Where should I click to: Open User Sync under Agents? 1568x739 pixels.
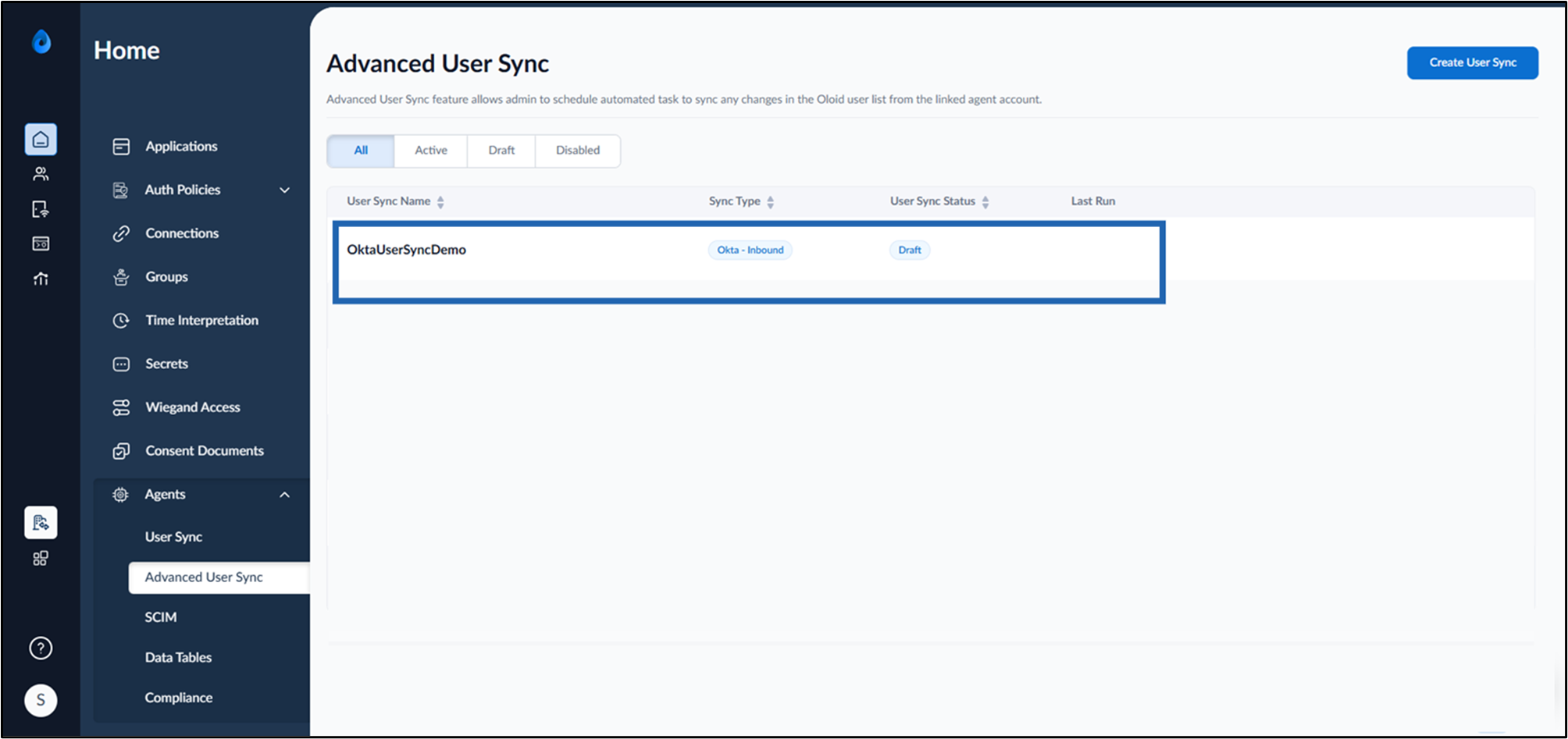click(173, 537)
